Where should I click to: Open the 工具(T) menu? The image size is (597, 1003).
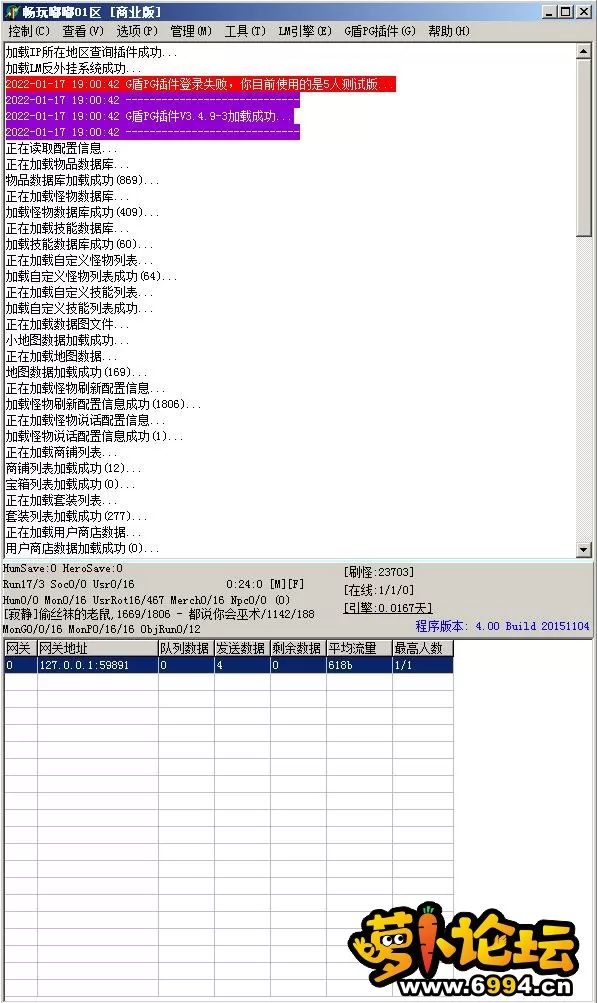point(245,31)
